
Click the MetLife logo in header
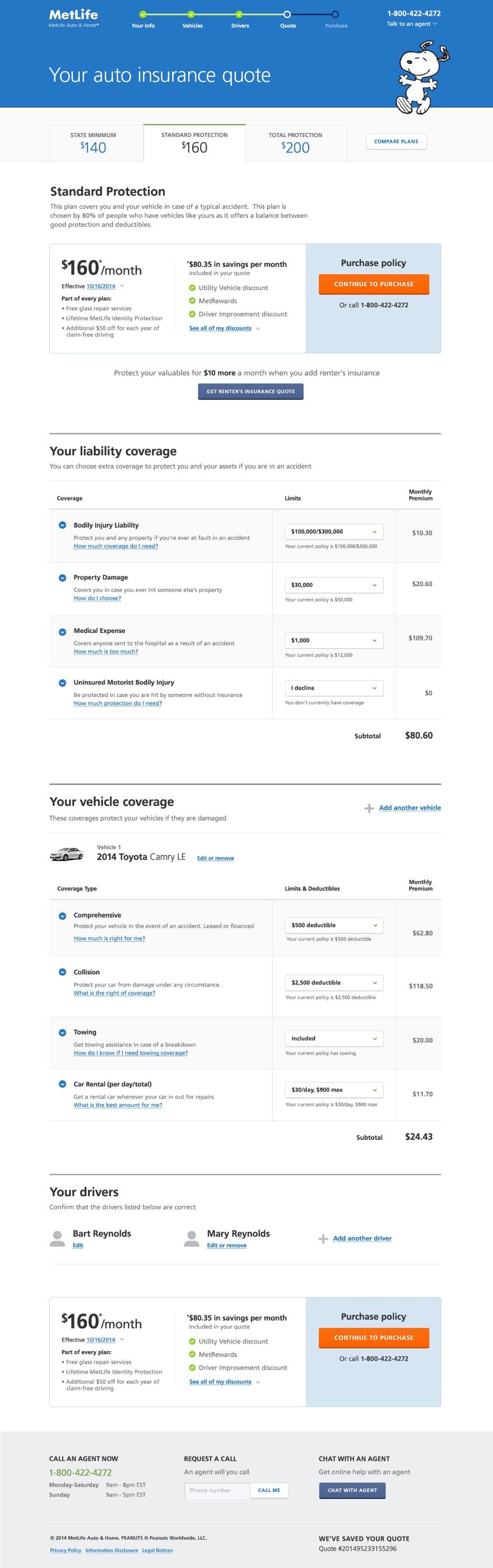73,15
